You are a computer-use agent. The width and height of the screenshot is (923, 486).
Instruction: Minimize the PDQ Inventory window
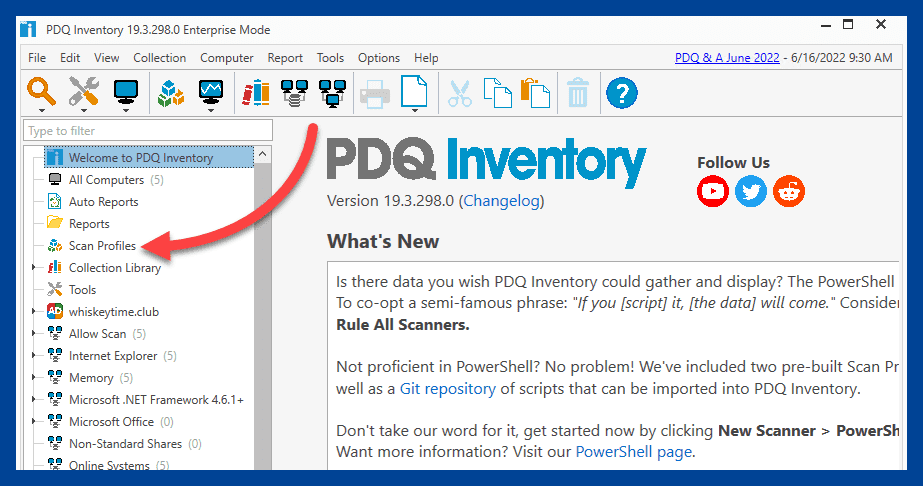click(x=826, y=25)
